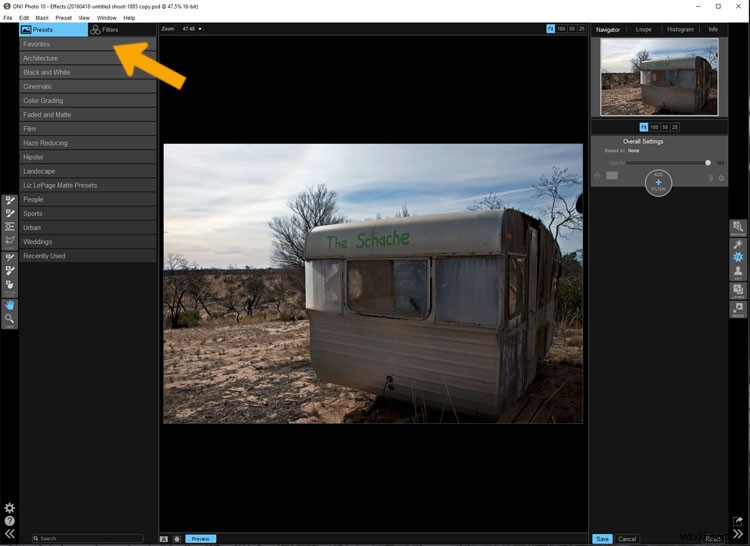Toggle the mask view circle icon
Image resolution: width=750 pixels, height=546 pixels.
click(177, 539)
